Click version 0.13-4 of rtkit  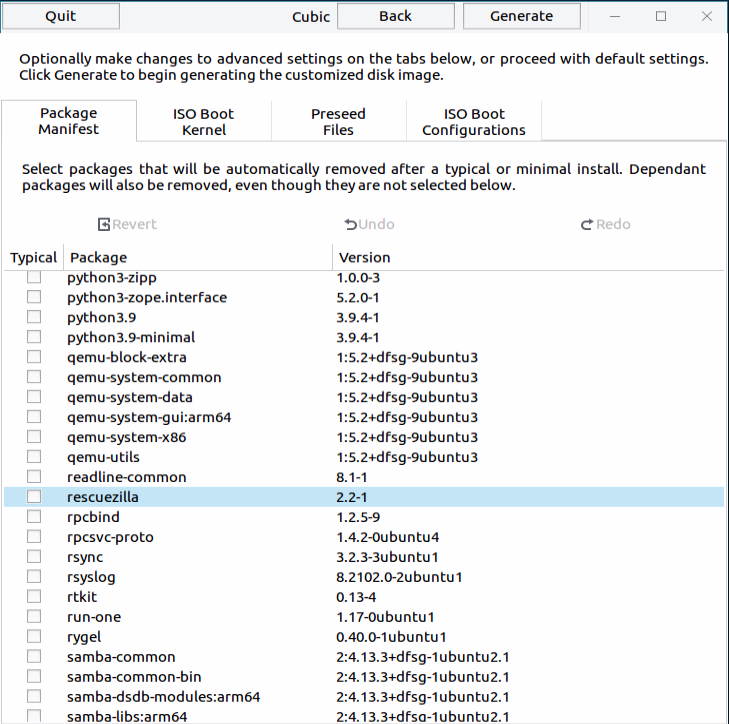point(356,597)
